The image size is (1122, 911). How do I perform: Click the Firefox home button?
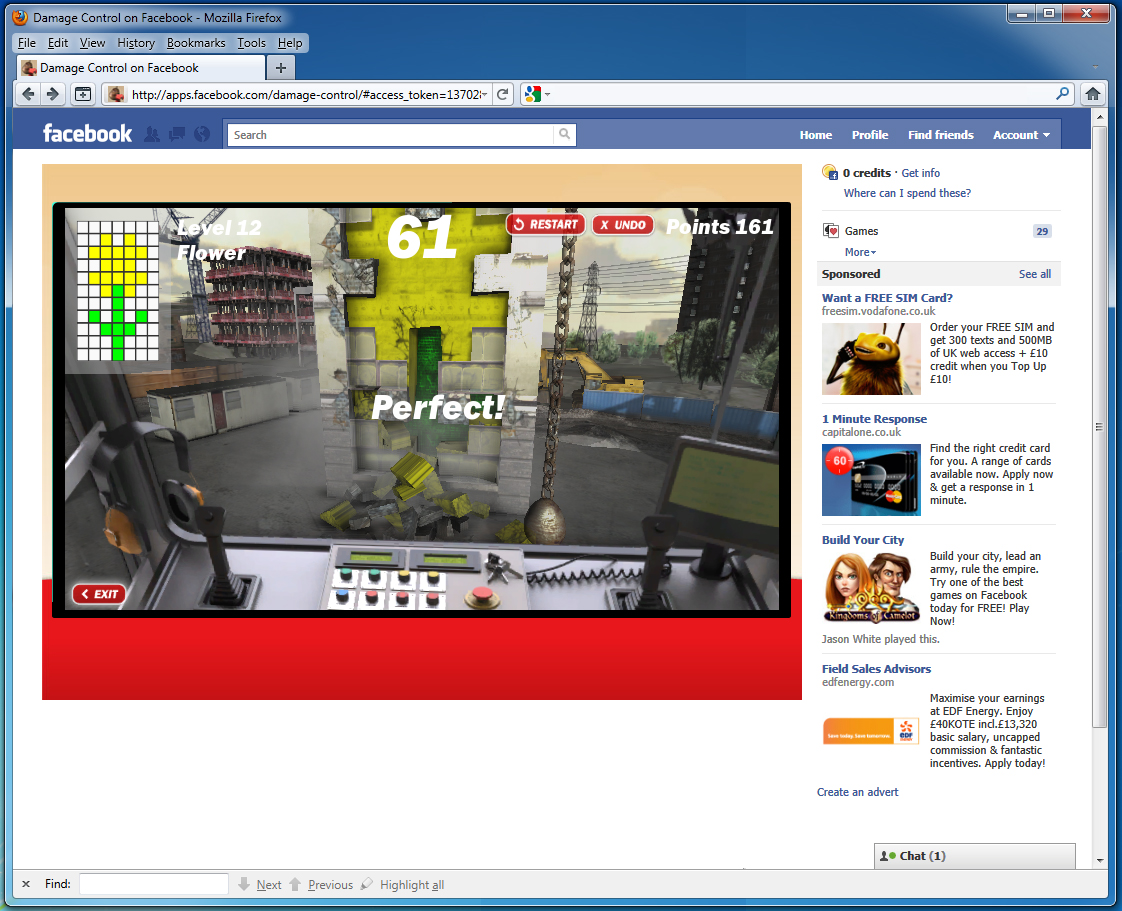[x=1093, y=94]
